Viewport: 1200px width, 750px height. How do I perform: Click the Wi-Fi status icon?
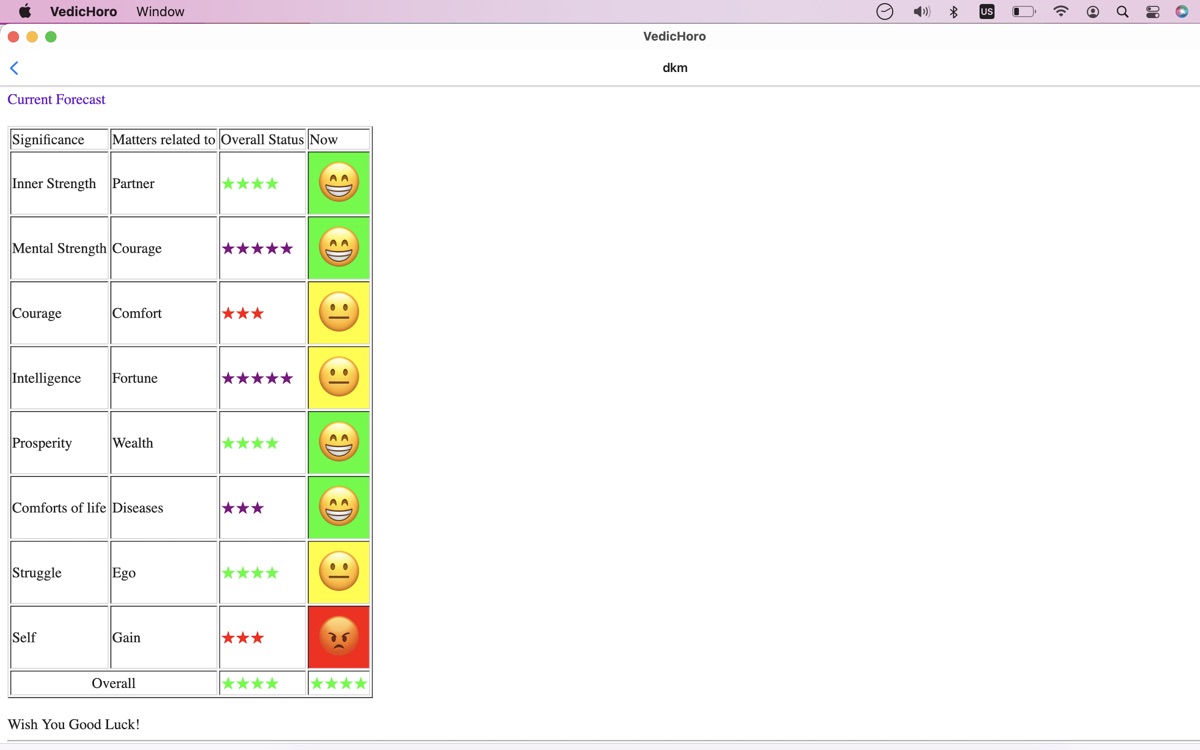[x=1061, y=12]
